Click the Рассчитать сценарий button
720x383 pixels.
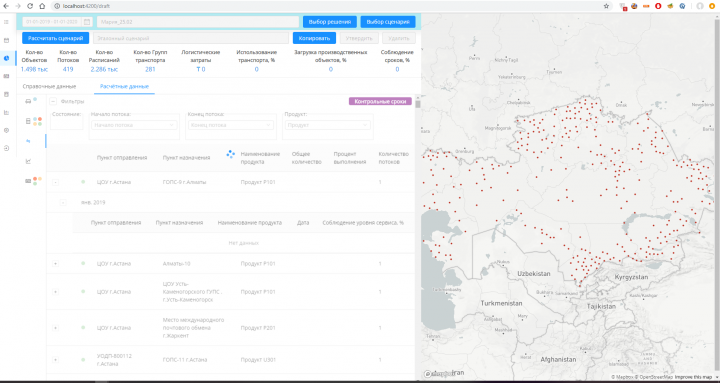56,38
